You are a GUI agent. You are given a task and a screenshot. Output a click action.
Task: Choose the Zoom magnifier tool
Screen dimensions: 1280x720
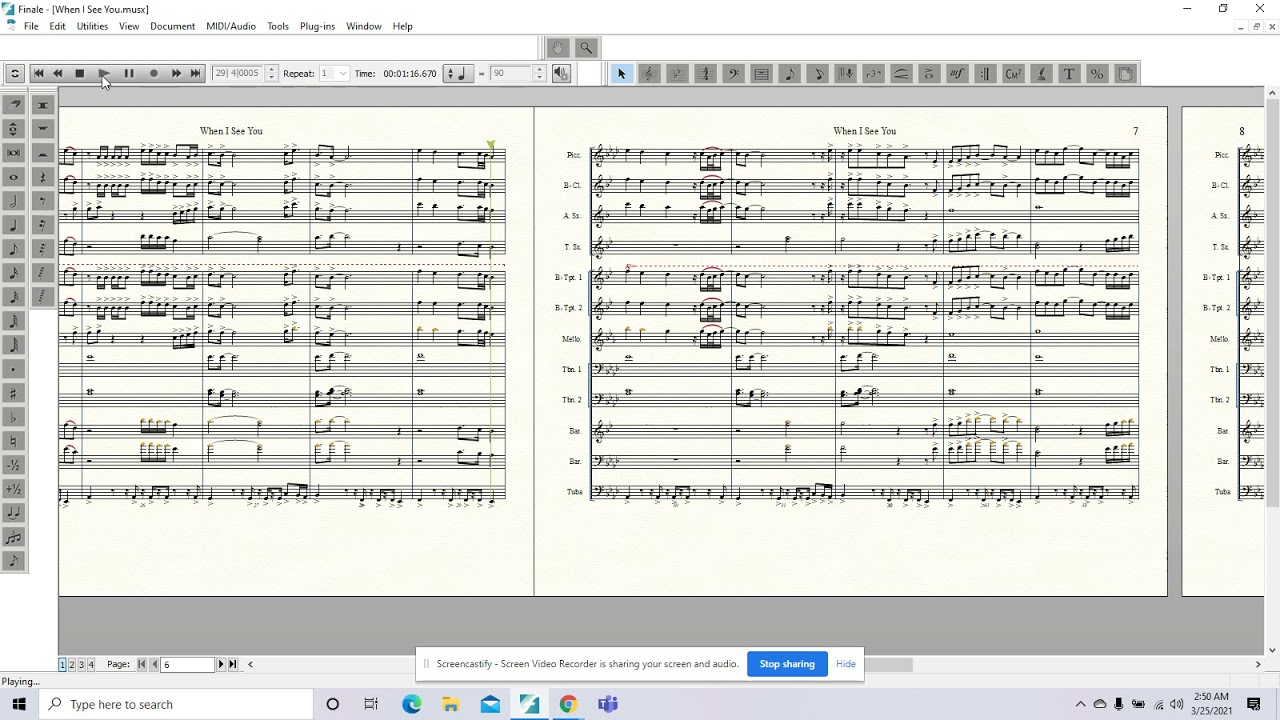tap(586, 47)
